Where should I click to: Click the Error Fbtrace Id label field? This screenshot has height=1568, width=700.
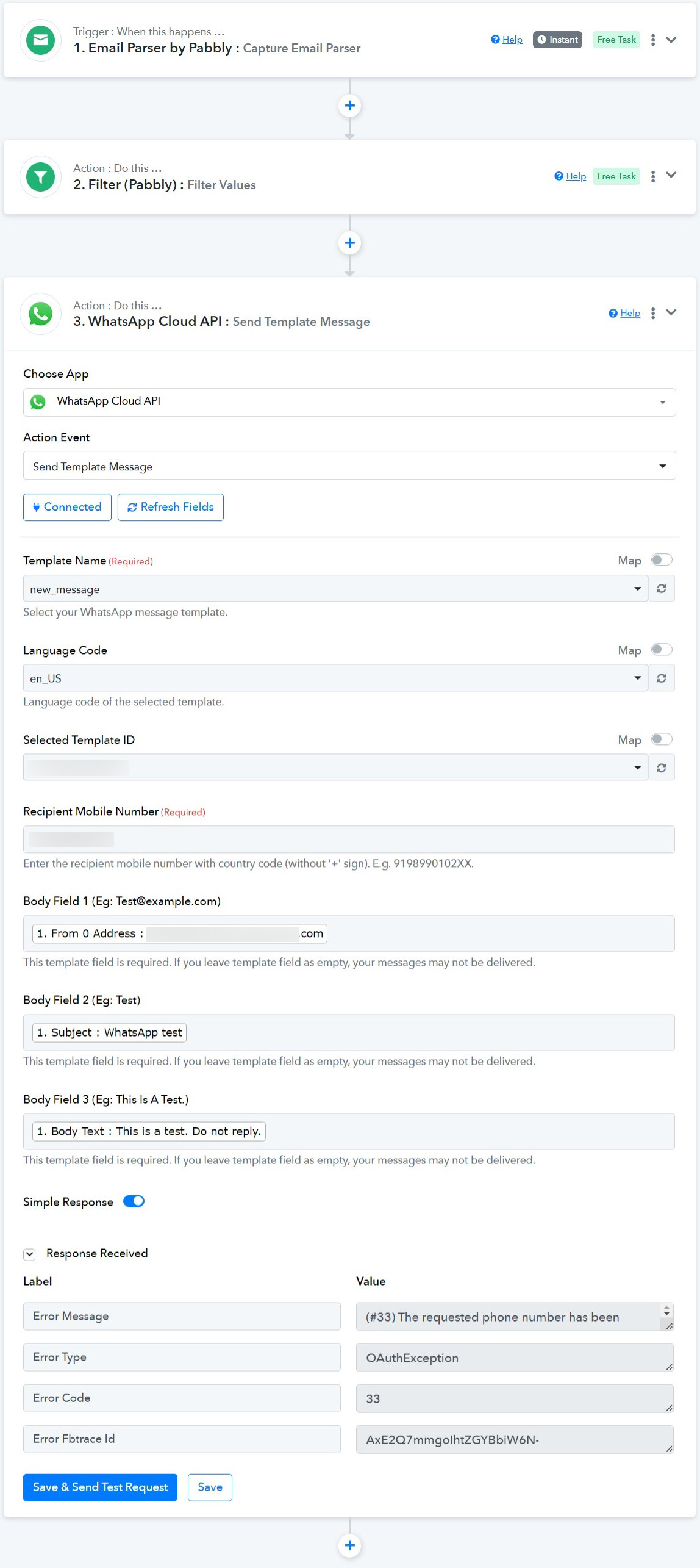click(182, 1439)
